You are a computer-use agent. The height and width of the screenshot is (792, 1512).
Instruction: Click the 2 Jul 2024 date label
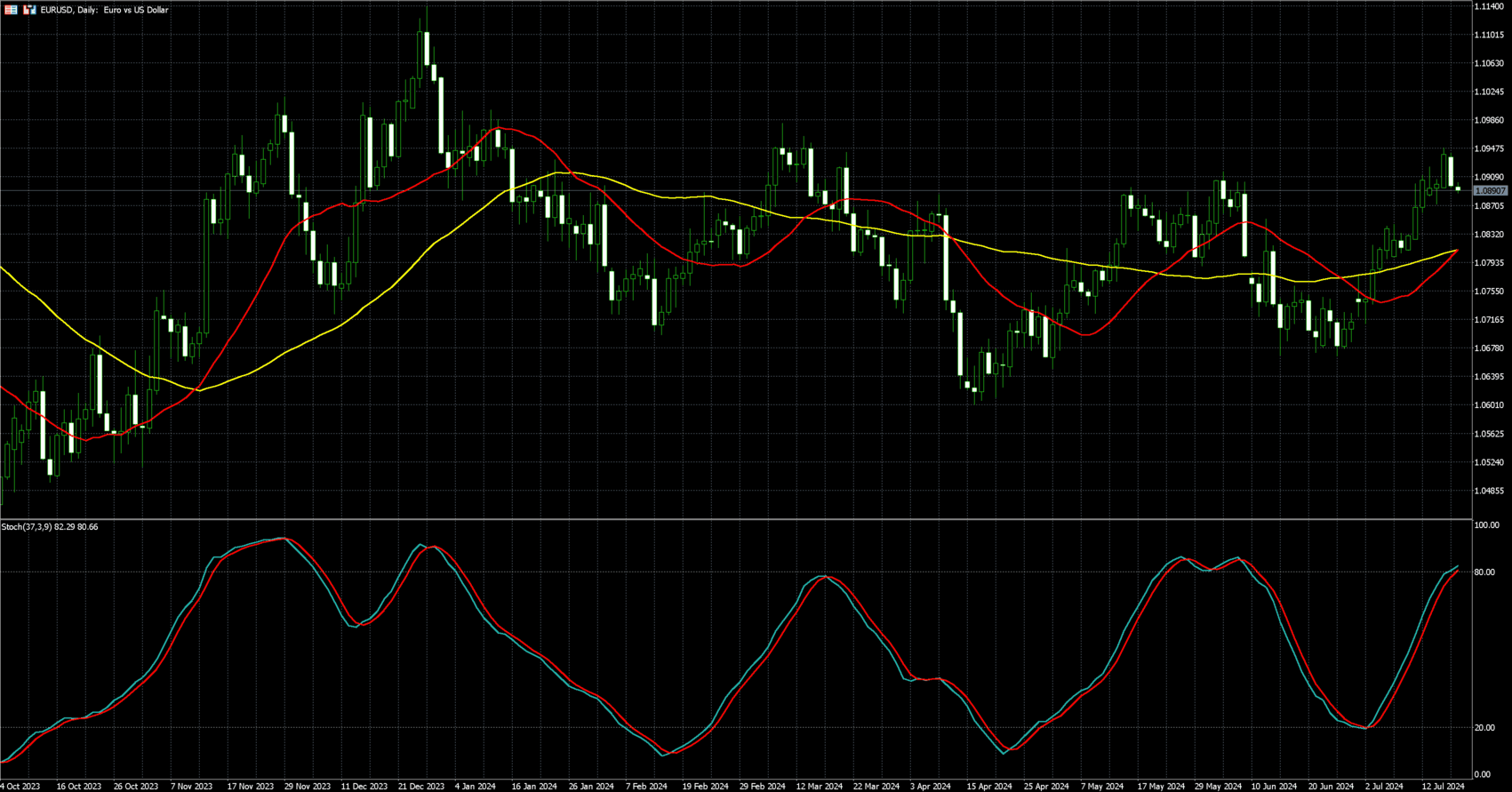[1385, 787]
